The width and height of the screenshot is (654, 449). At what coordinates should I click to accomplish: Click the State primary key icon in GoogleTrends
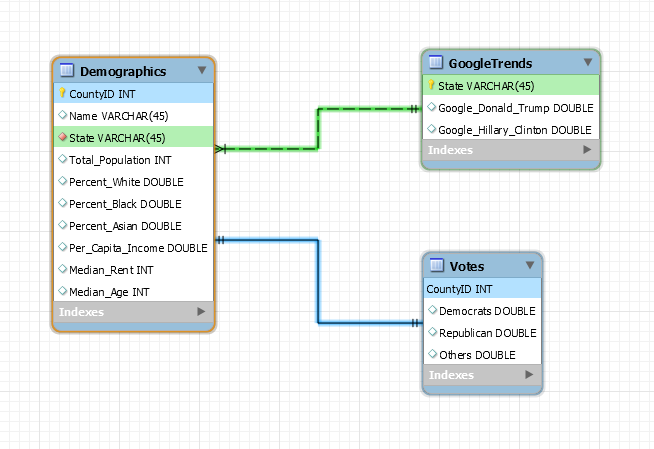pyautogui.click(x=431, y=85)
